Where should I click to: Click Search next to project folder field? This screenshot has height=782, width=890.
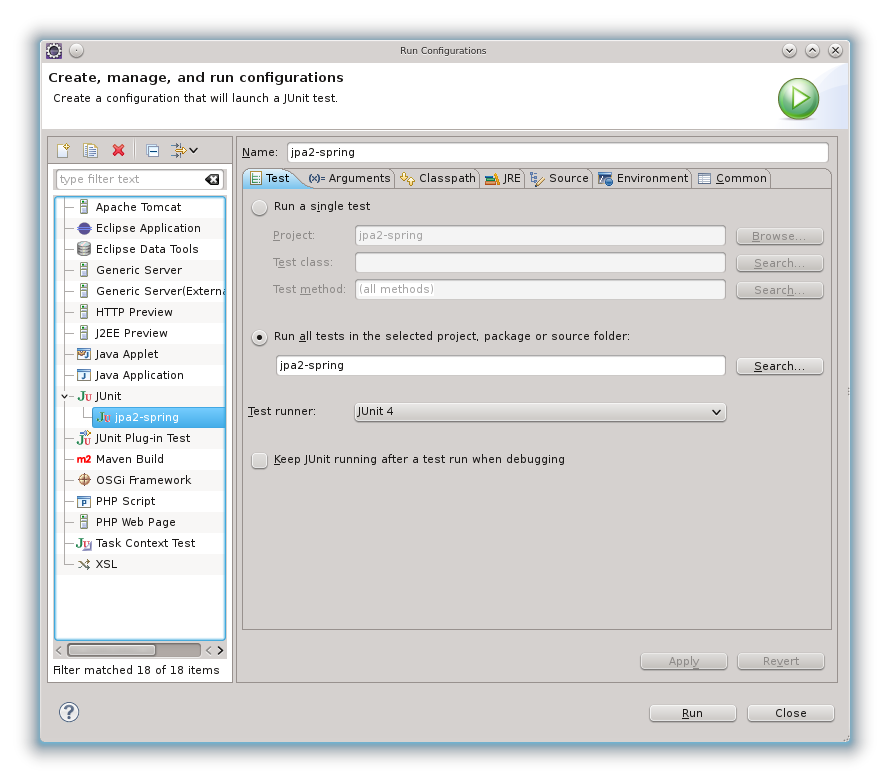[779, 367]
